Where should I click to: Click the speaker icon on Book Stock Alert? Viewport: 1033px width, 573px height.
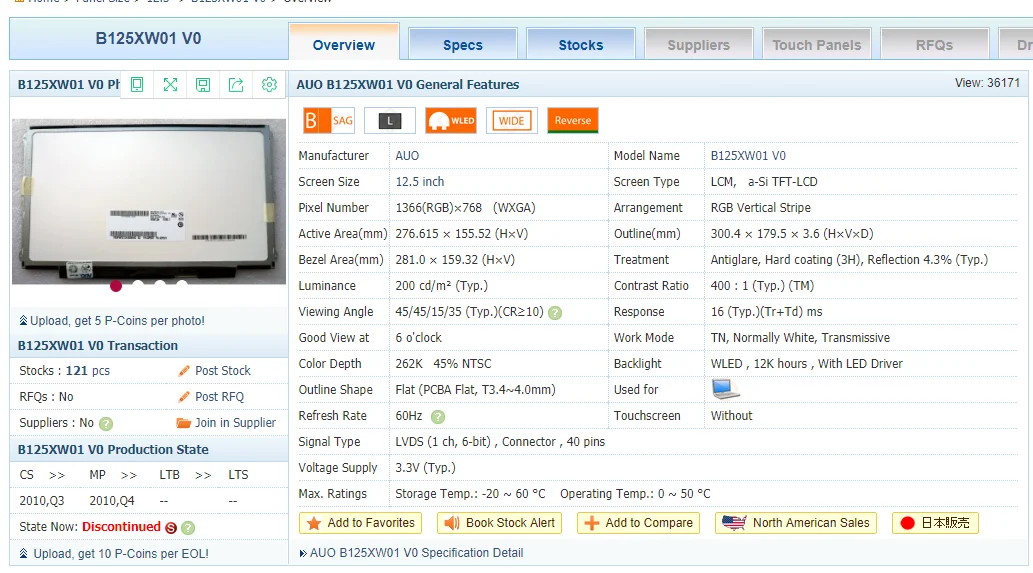tap(452, 523)
